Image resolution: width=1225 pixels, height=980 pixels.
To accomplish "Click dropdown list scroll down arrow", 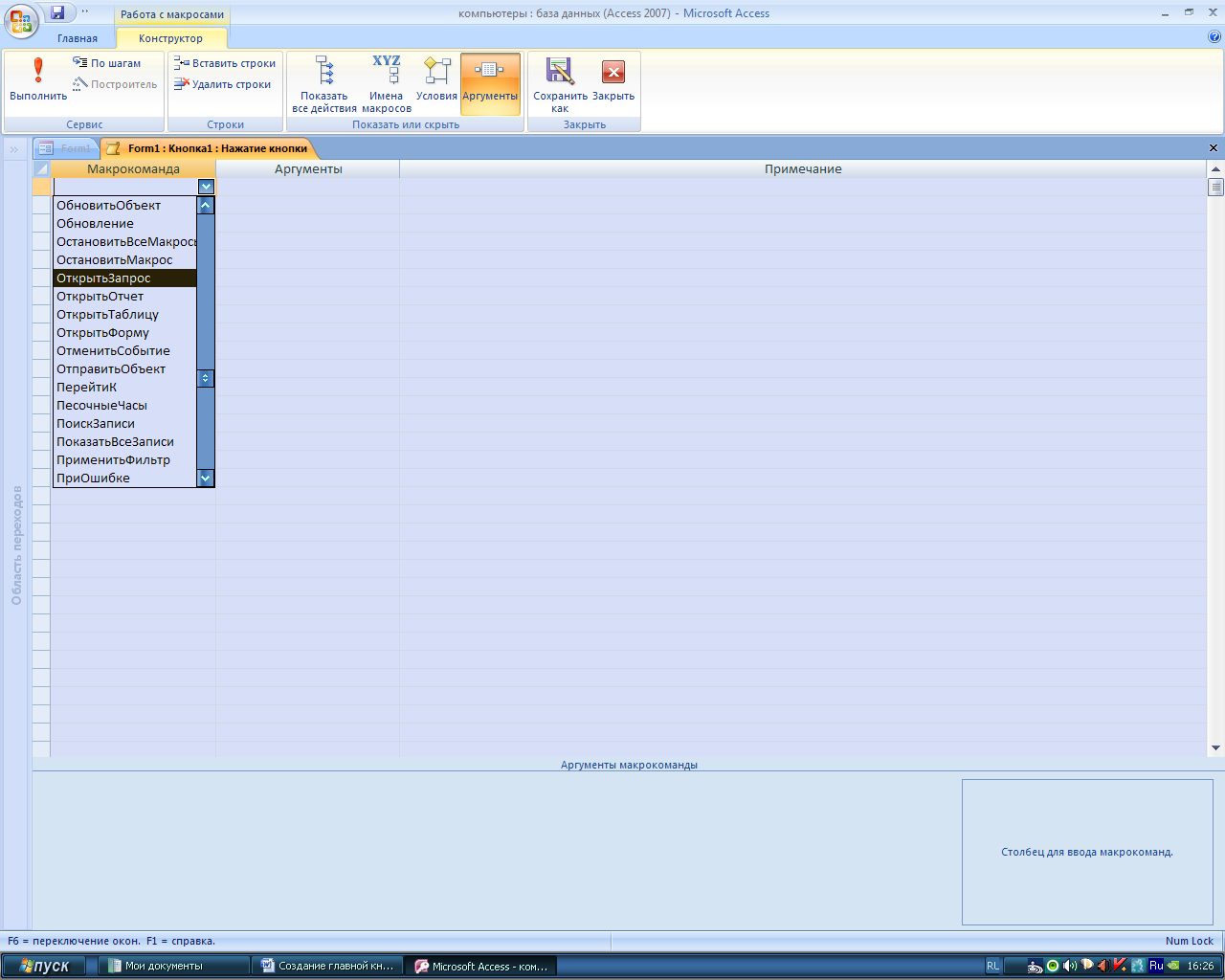I will coord(205,478).
